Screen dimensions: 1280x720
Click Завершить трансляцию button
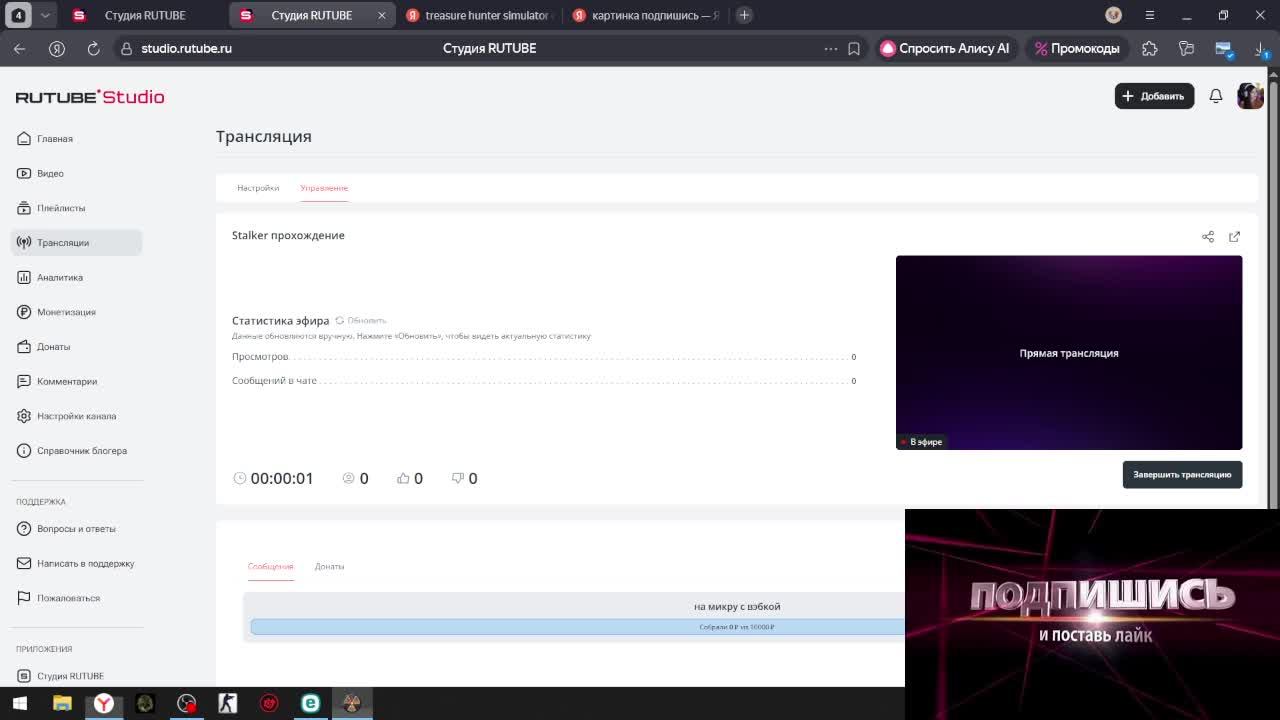pos(1182,475)
